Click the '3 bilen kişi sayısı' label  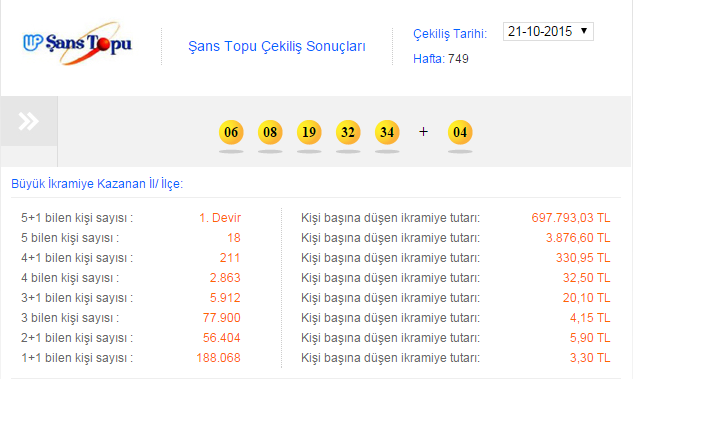(70, 318)
